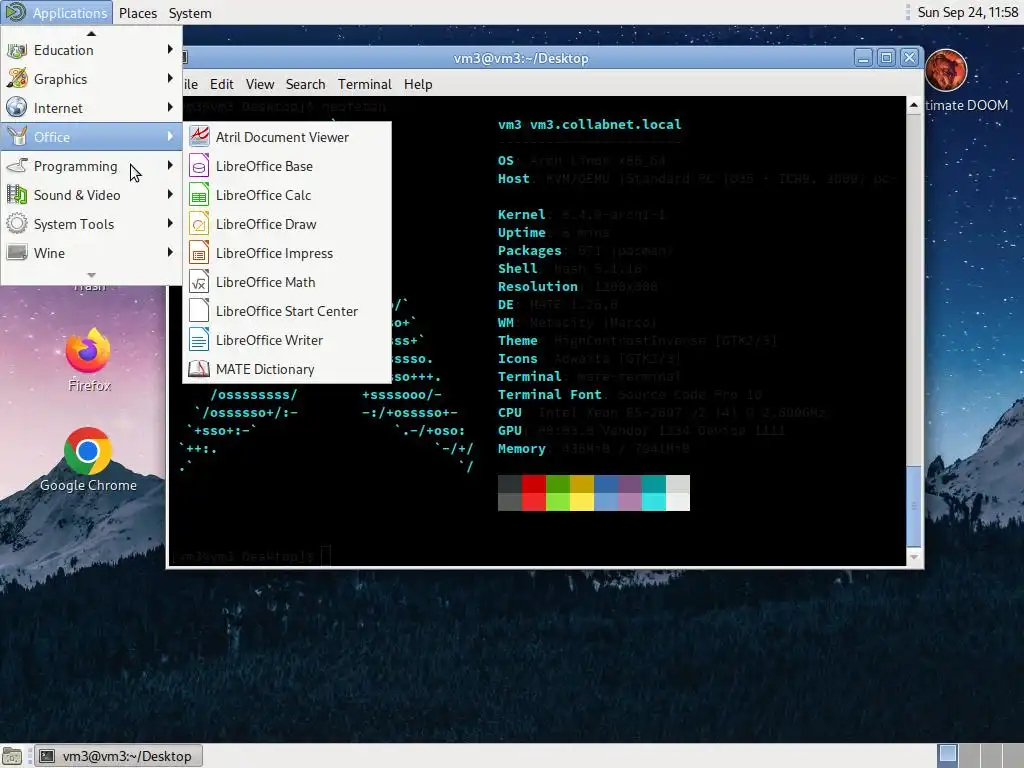Select the Ultimate DOOM desktop icon
The image size is (1024, 768).
[x=946, y=71]
